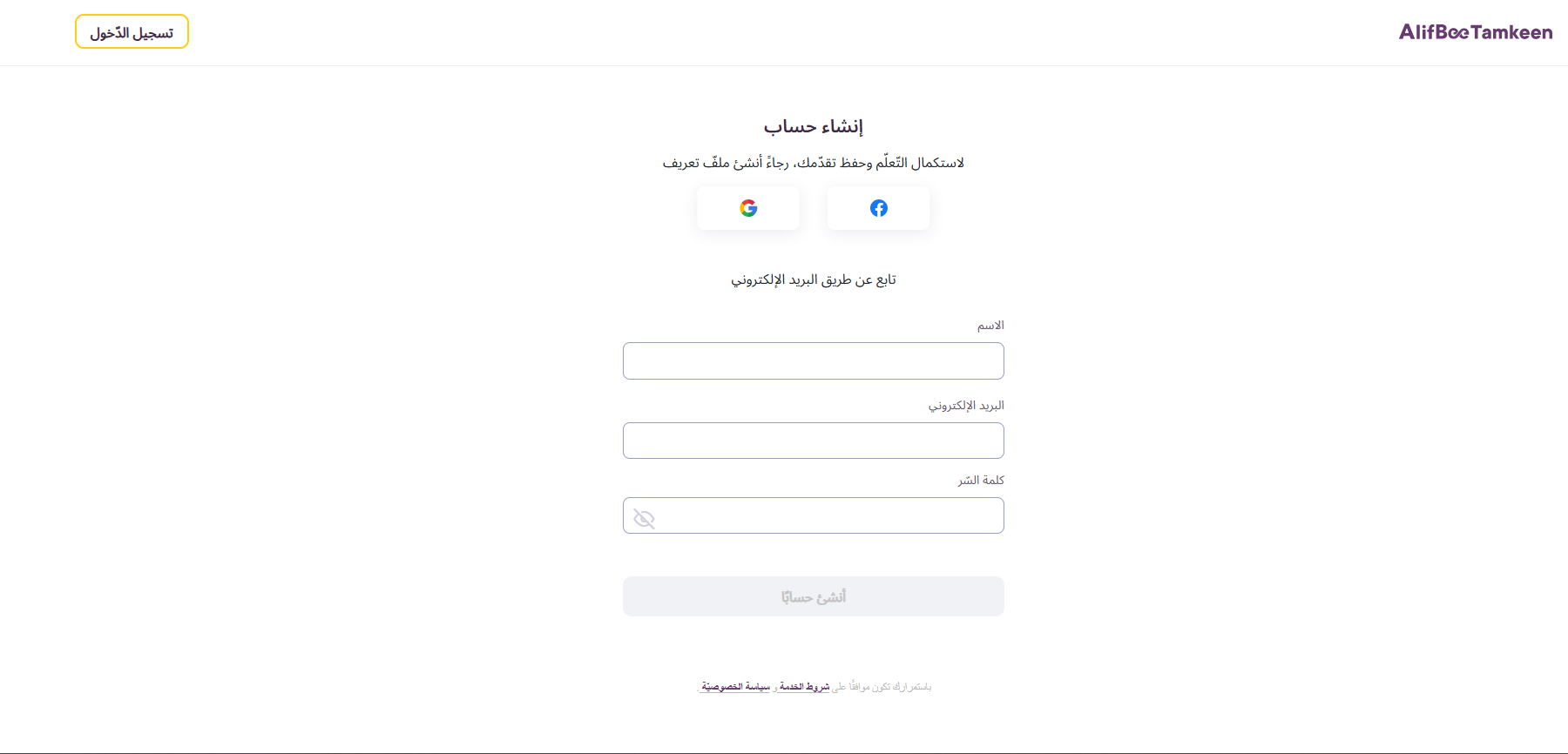Click the كلمة السّر password label
This screenshot has width=1568, height=754.
pyautogui.click(x=981, y=481)
